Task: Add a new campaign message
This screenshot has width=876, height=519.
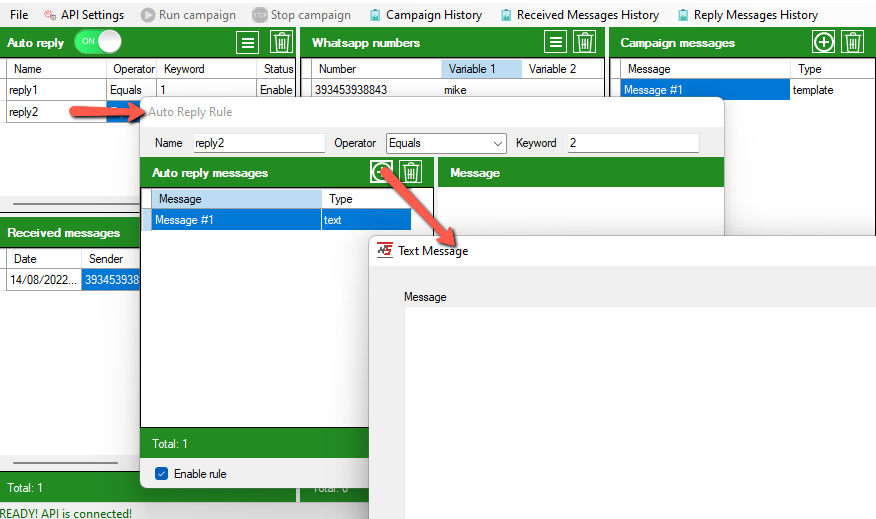Action: point(823,42)
